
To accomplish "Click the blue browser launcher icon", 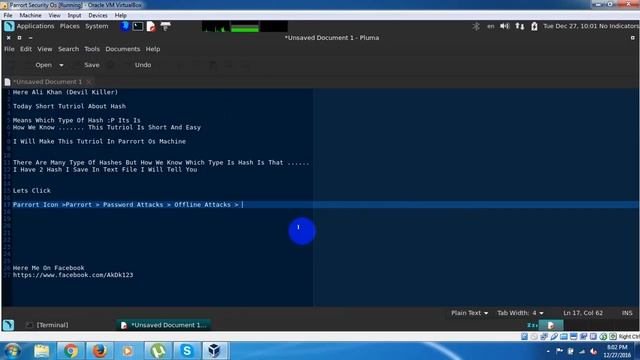I will (x=125, y=26).
